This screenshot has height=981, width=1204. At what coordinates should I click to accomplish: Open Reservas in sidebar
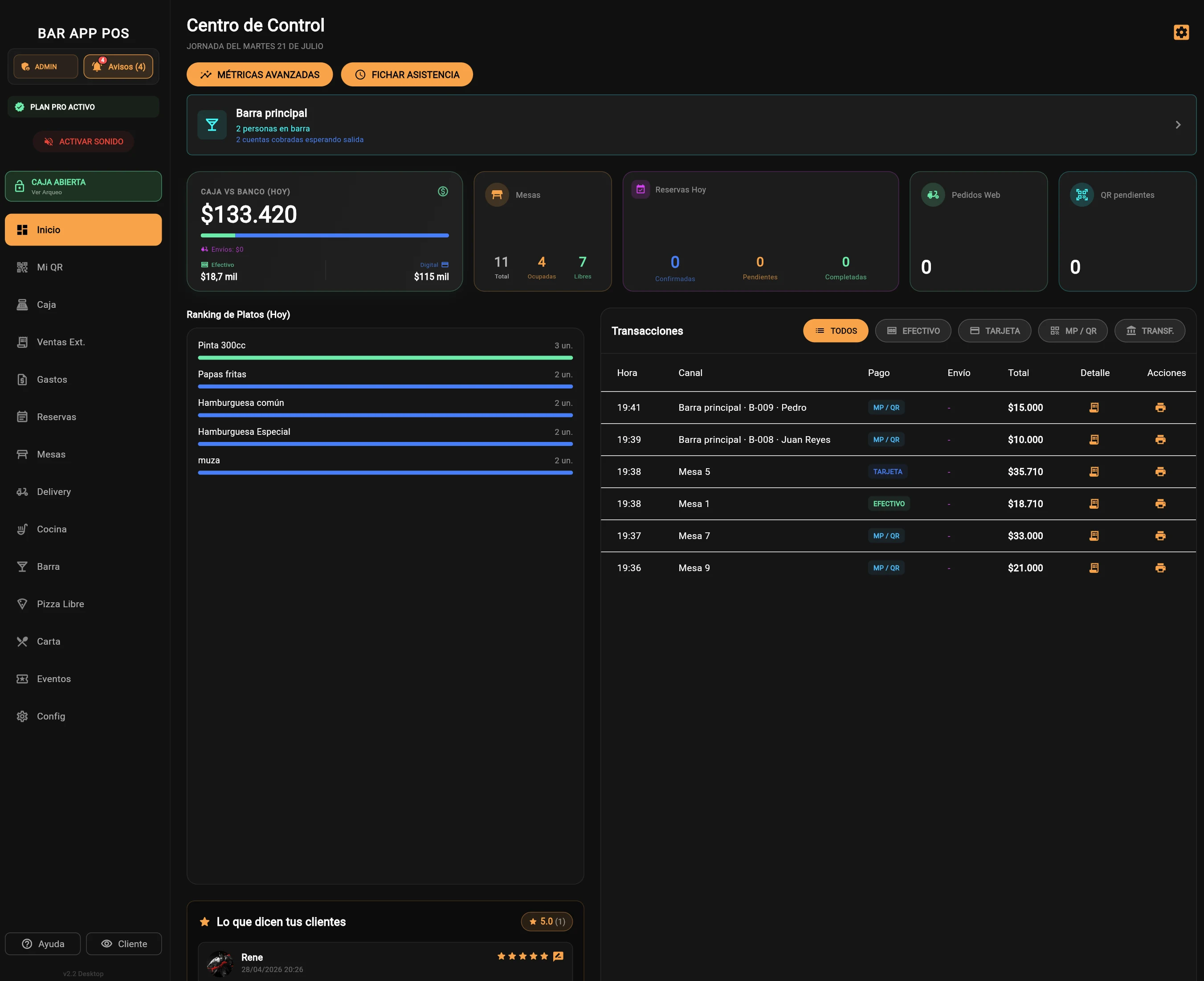coord(83,417)
